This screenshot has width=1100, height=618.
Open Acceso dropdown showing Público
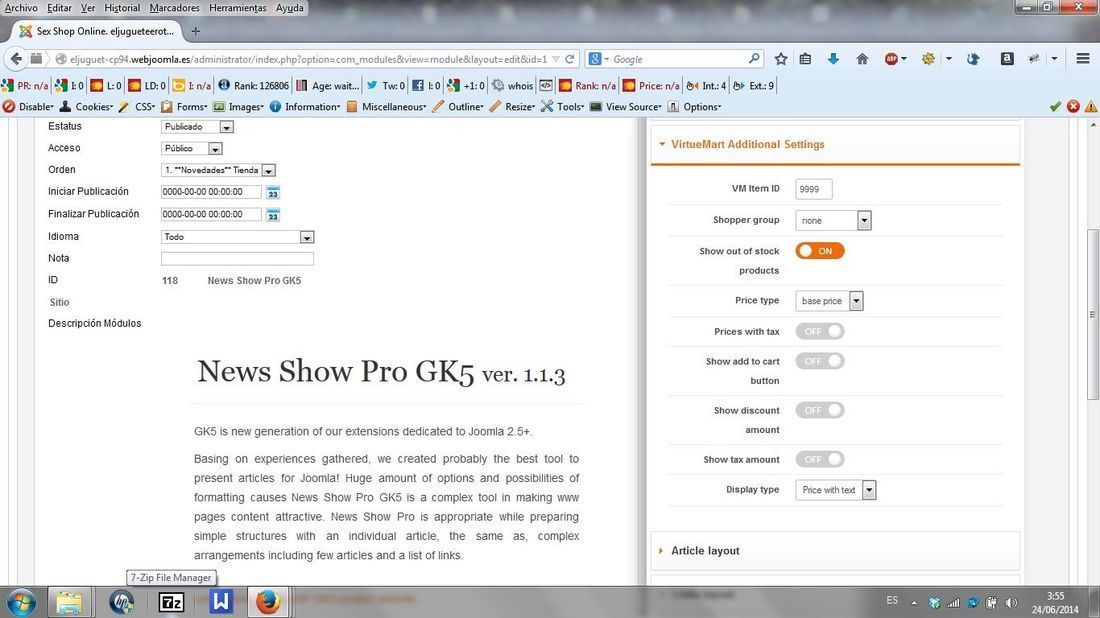click(192, 149)
